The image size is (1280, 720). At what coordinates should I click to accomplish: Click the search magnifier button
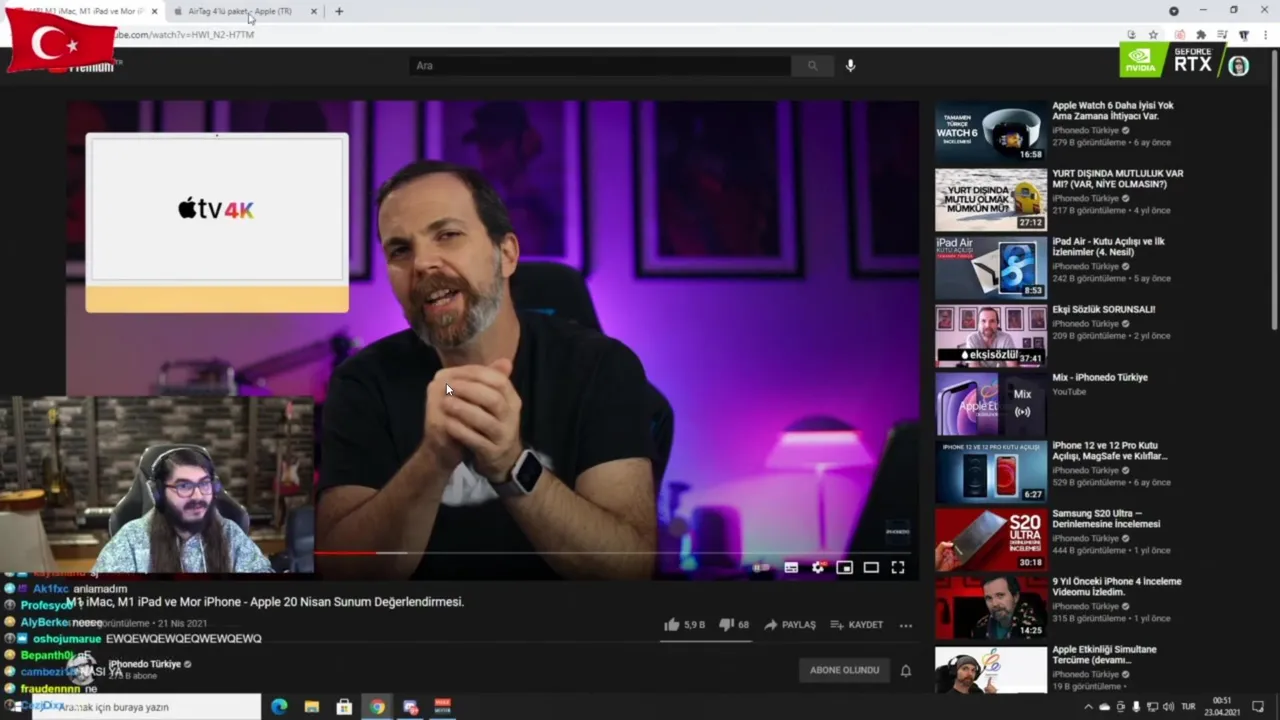tap(813, 66)
